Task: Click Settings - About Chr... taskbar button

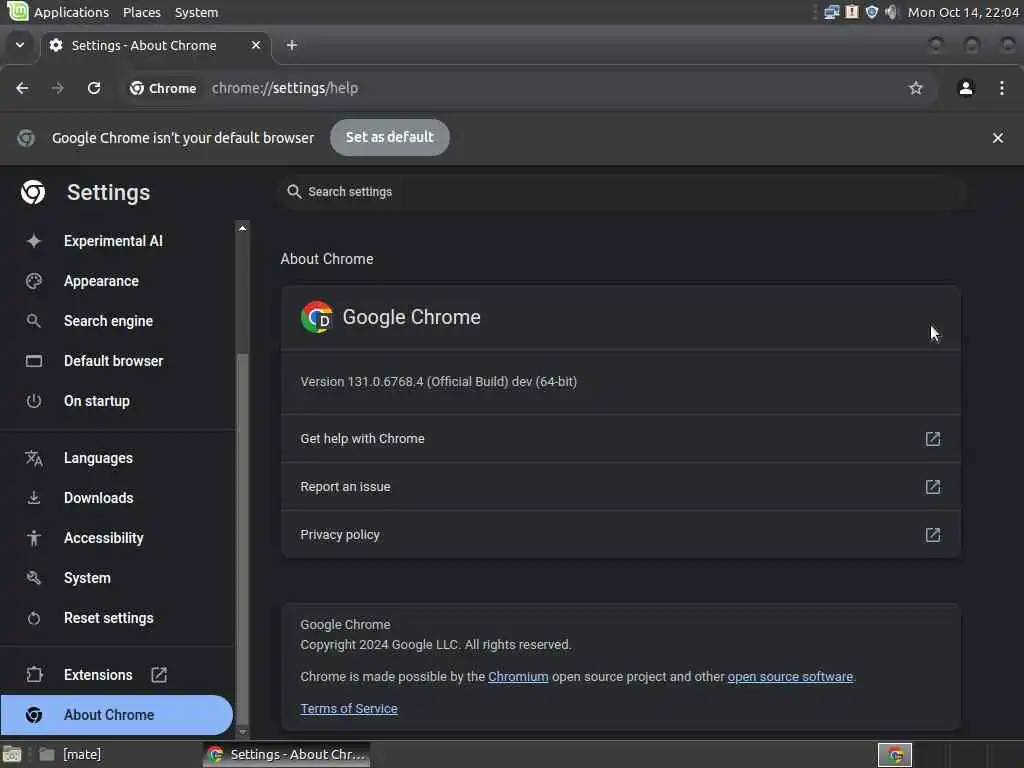Action: pos(287,755)
